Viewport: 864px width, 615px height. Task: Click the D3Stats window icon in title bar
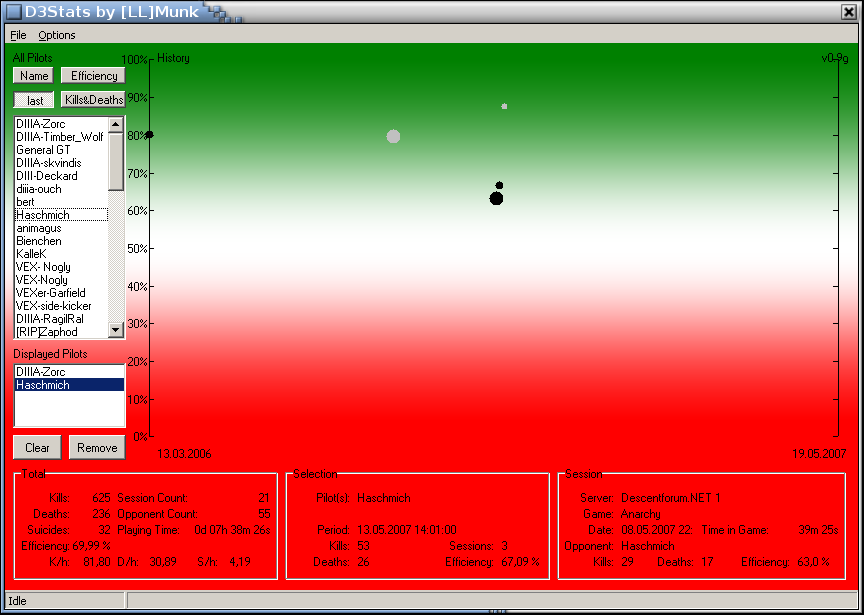coord(13,12)
